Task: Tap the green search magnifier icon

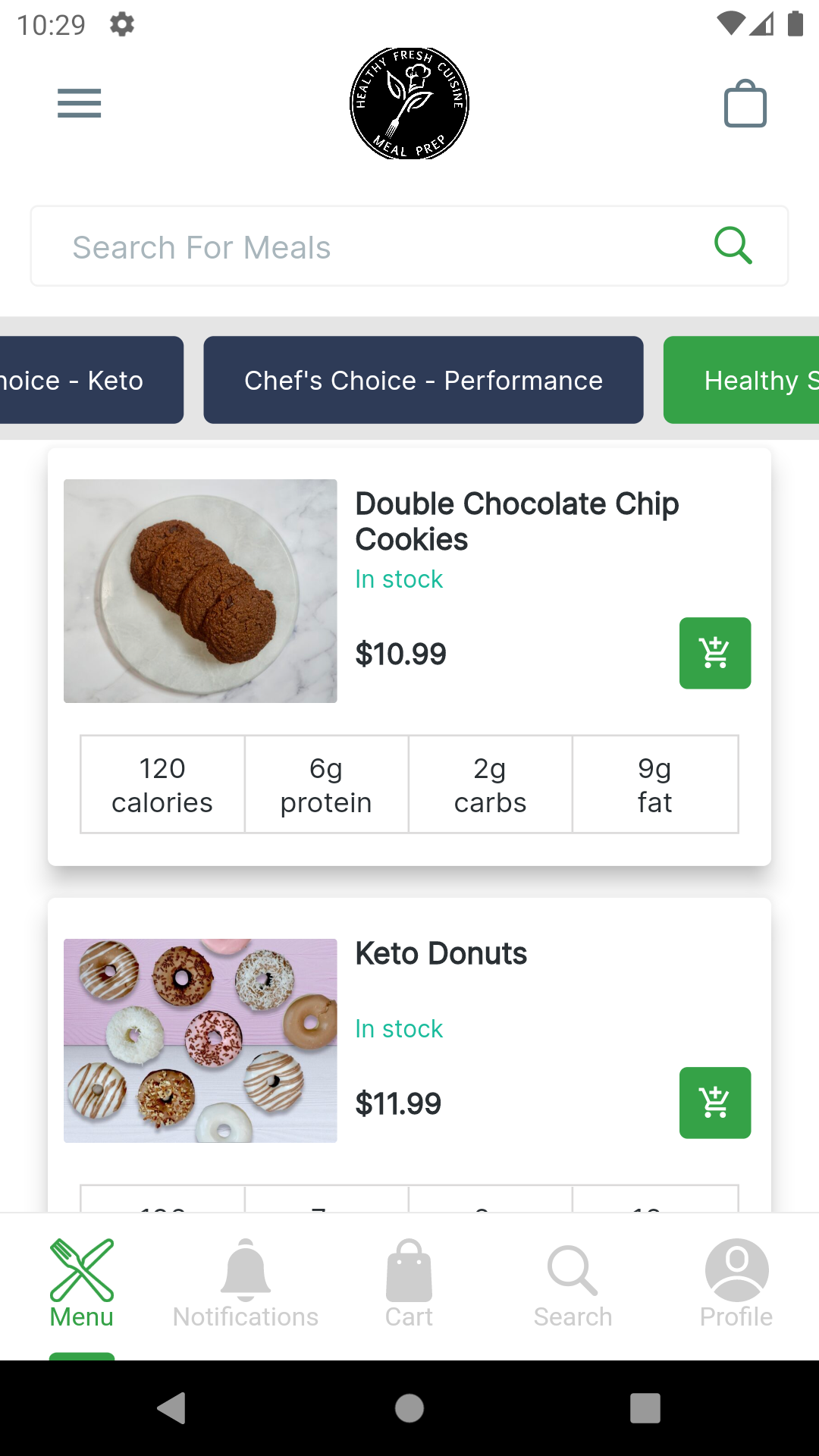Action: [x=733, y=246]
